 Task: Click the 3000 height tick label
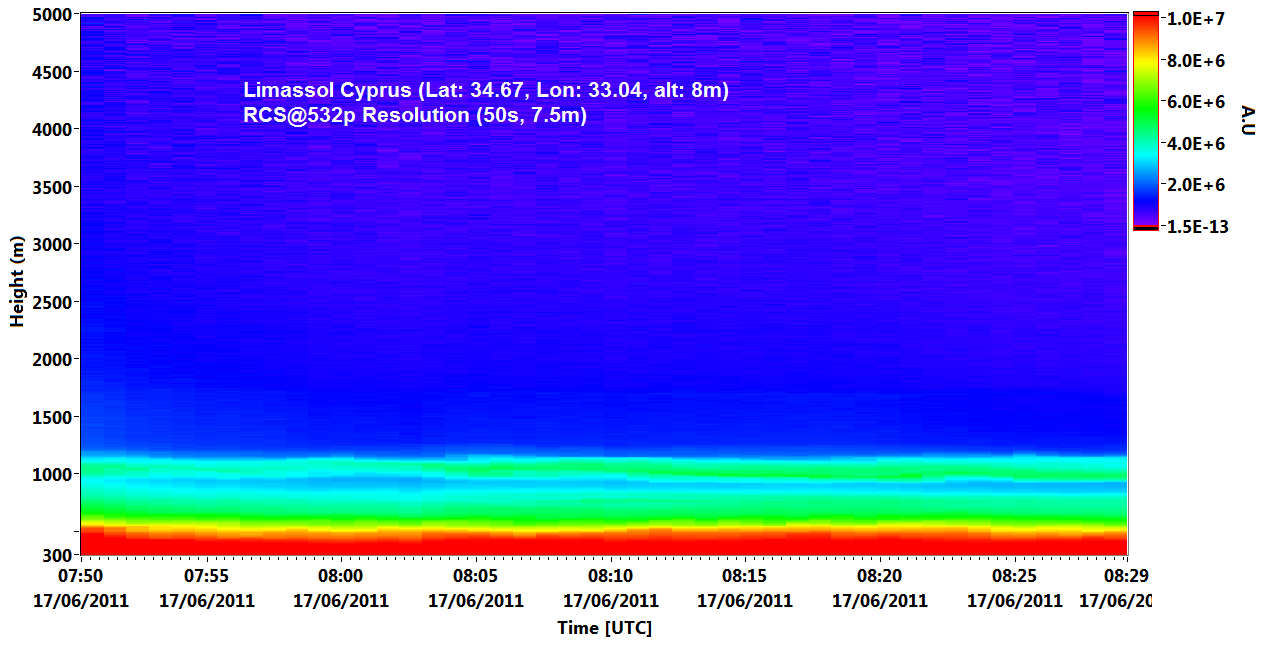[x=50, y=245]
